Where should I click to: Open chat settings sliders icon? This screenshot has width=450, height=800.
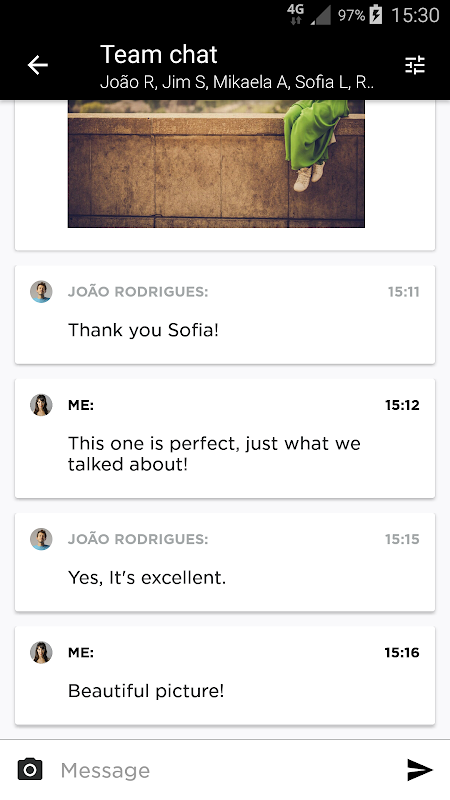[x=414, y=65]
